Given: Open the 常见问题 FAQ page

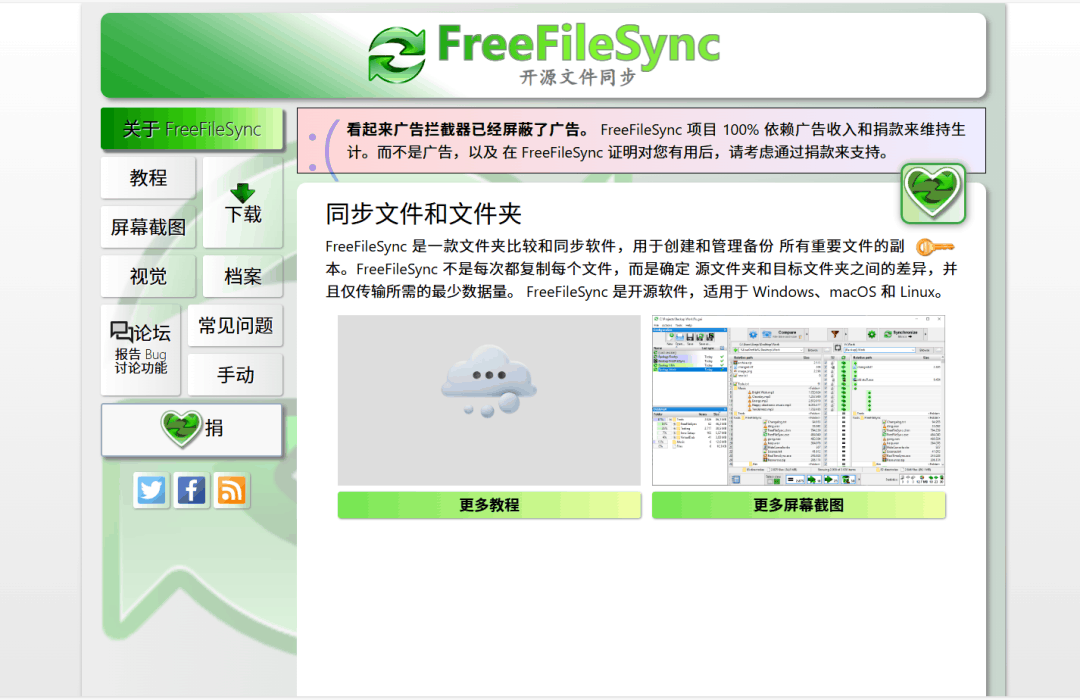Looking at the screenshot, I should (x=235, y=325).
